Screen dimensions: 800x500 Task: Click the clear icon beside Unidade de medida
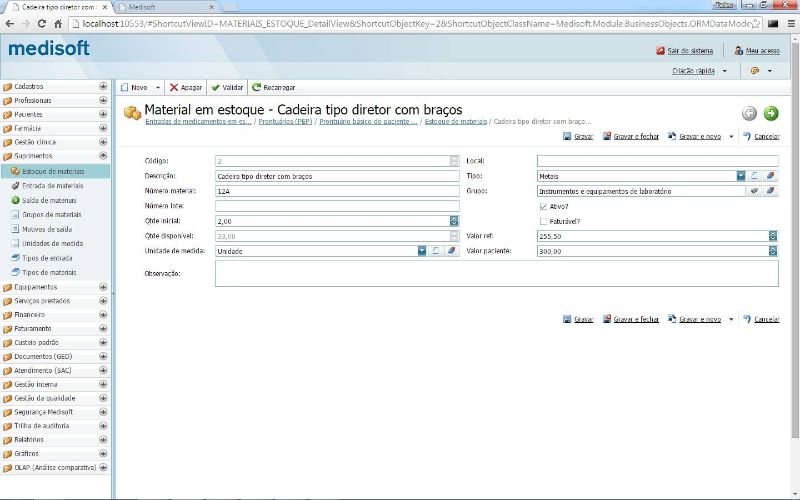click(x=452, y=251)
